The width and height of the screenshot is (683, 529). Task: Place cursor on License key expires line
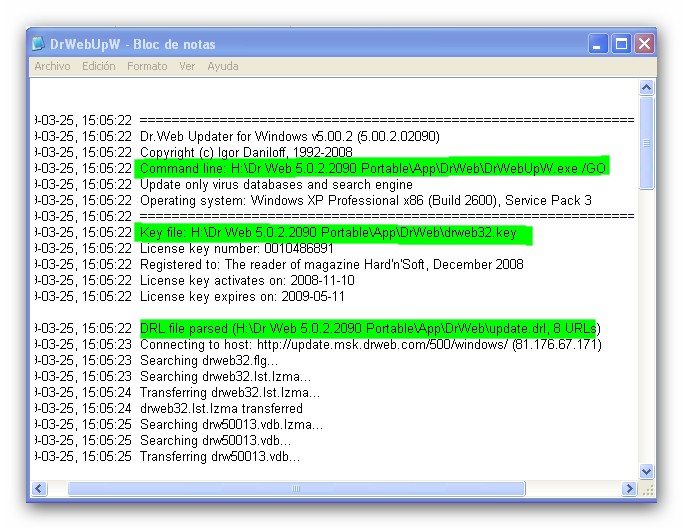pyautogui.click(x=242, y=296)
